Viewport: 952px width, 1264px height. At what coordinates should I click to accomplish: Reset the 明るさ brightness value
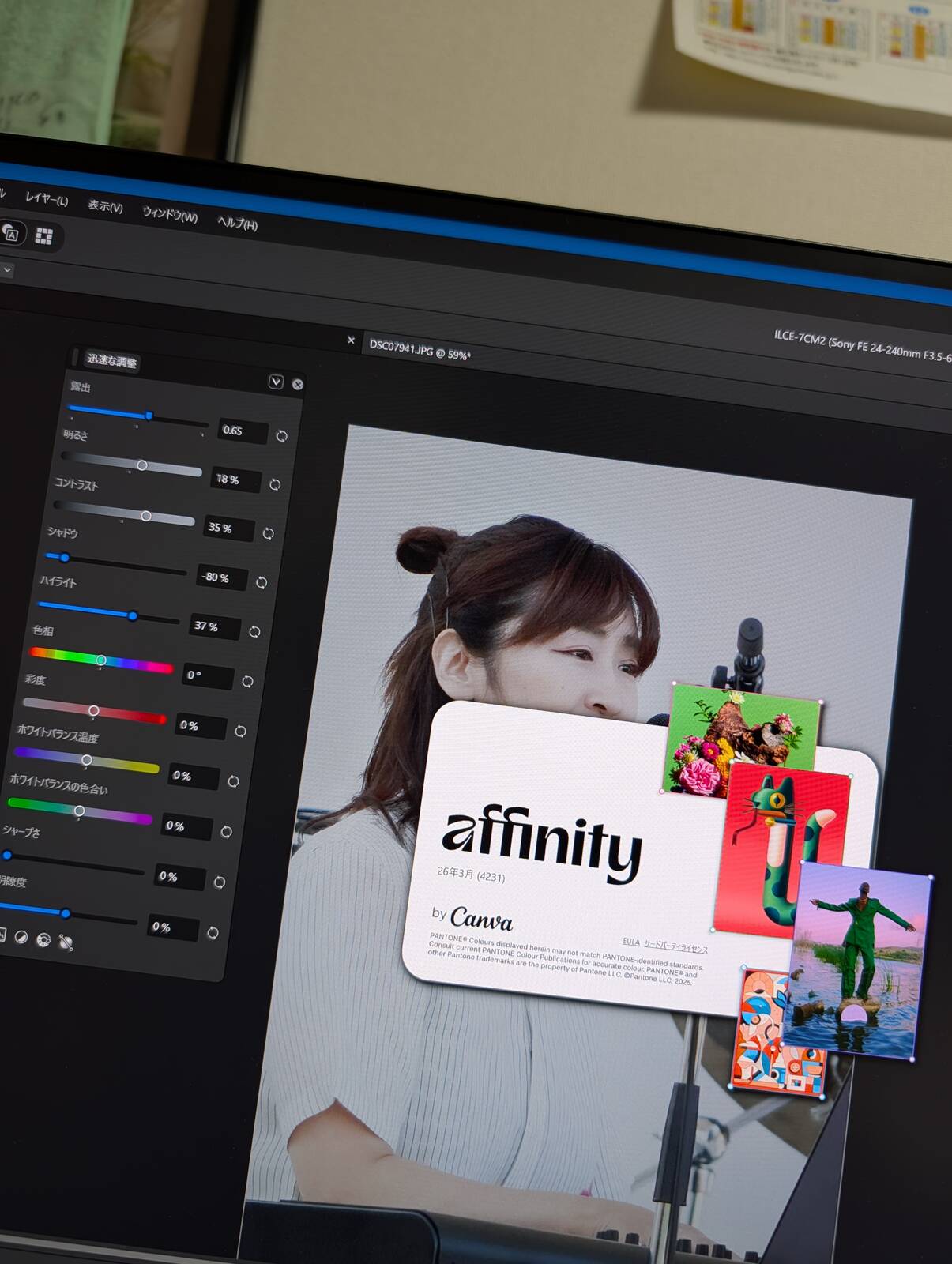click(275, 484)
